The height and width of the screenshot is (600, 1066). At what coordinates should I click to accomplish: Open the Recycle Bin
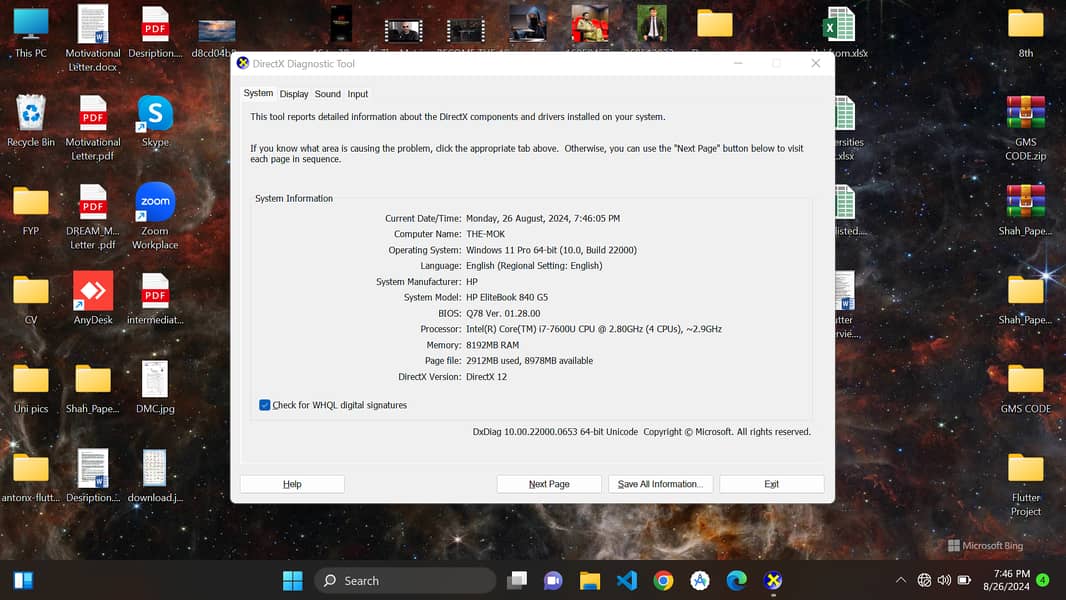click(x=31, y=118)
